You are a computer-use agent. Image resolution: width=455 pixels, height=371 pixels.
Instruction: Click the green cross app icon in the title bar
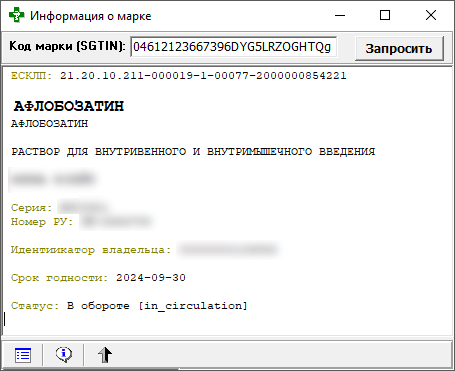coord(16,16)
